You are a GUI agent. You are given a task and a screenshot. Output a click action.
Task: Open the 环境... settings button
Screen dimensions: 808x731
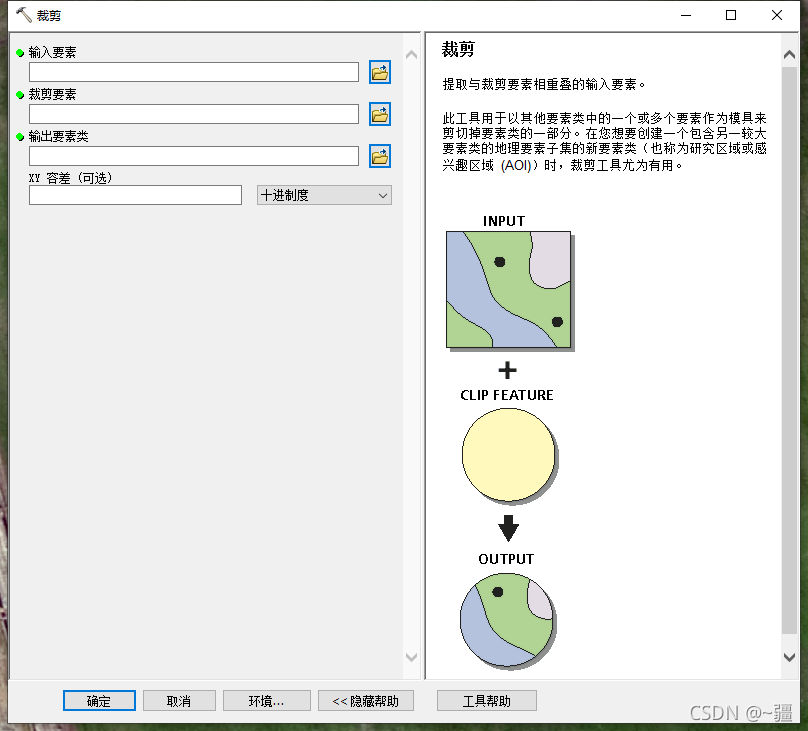(x=266, y=701)
